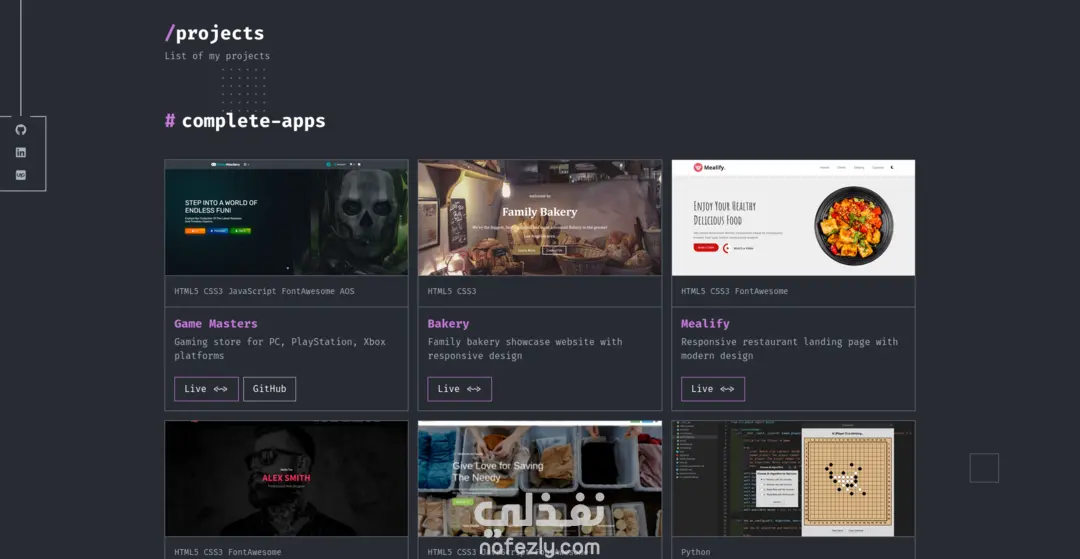Click the 'HTML5 CSS3' tech line under Bakery image
The height and width of the screenshot is (559, 1080).
[452, 291]
